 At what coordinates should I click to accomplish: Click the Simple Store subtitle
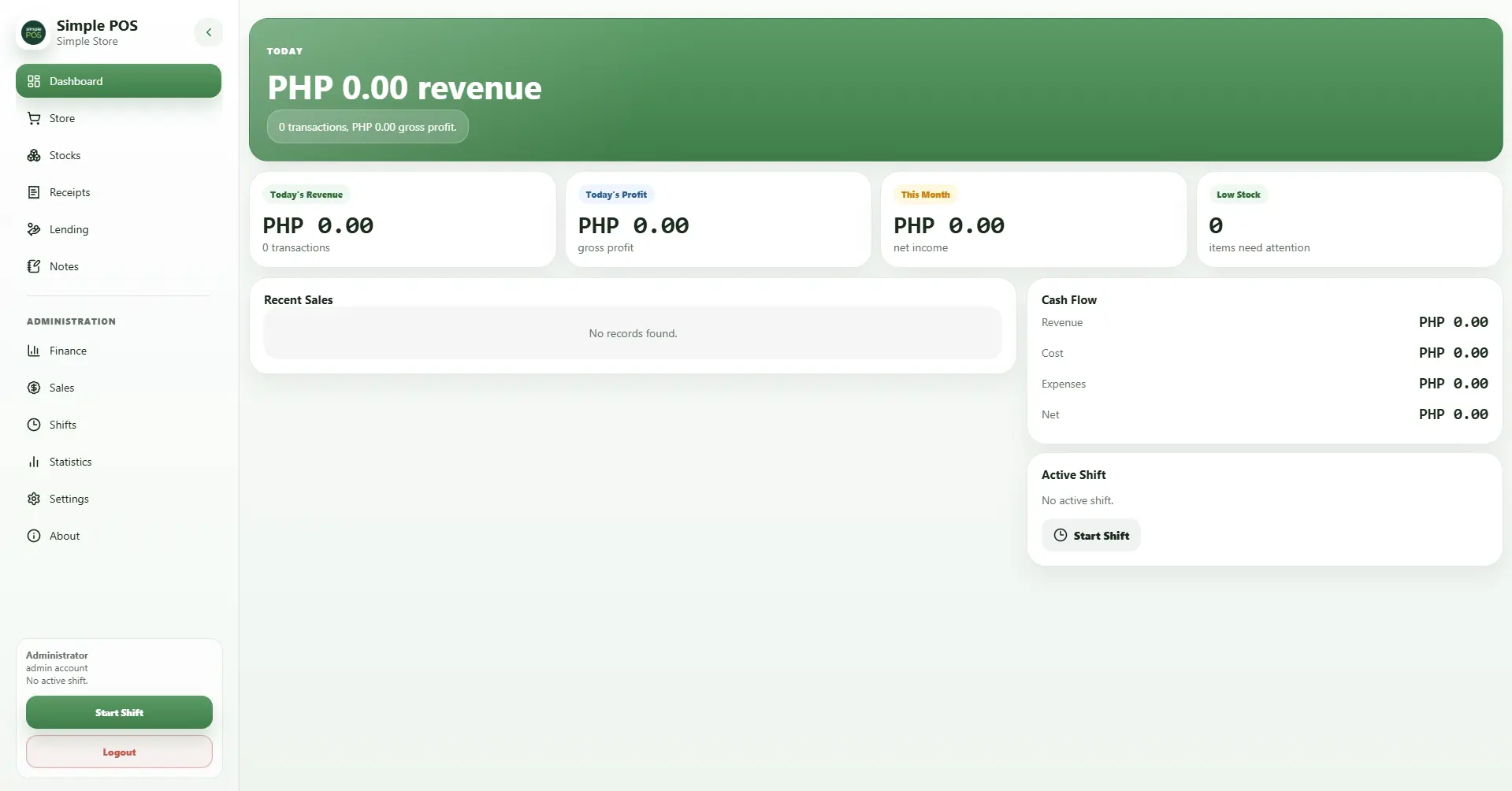point(87,41)
